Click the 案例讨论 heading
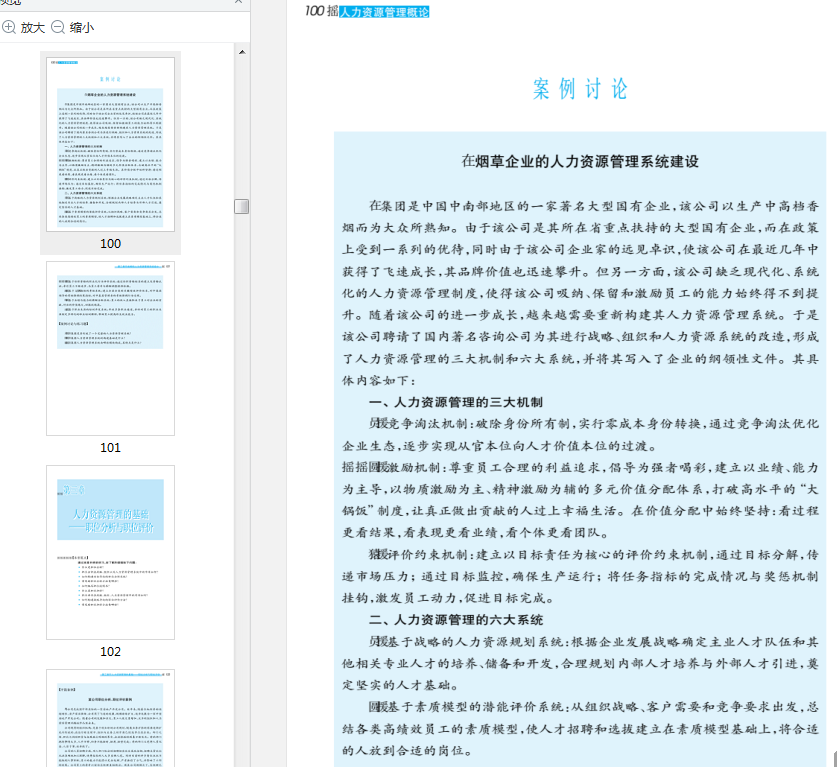Viewport: 837px width, 767px height. pyautogui.click(x=580, y=89)
